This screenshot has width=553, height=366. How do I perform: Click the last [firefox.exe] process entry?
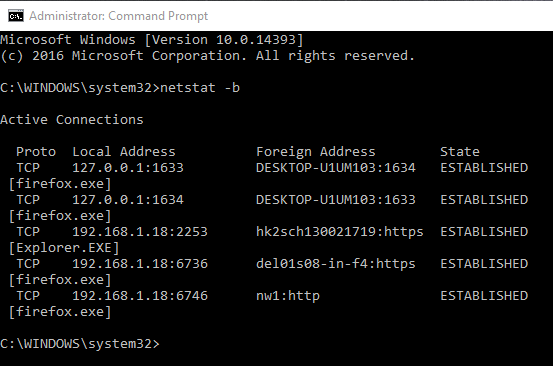60,312
